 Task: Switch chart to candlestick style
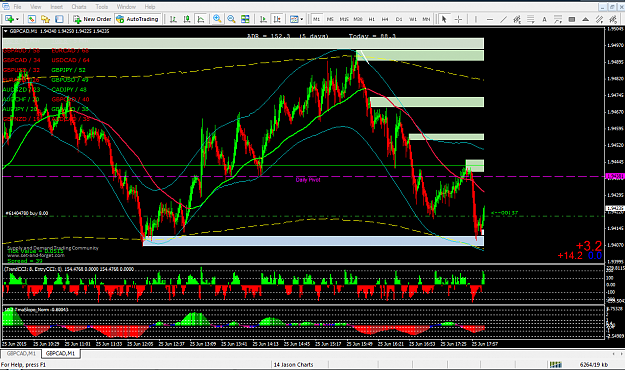point(187,19)
